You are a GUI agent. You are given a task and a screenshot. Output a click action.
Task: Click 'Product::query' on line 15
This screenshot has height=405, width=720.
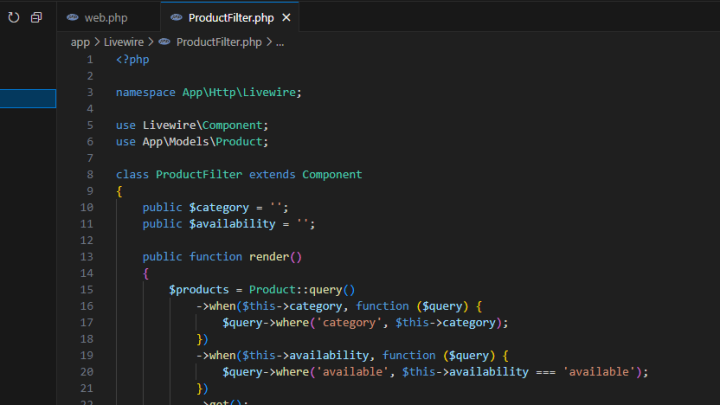295,290
